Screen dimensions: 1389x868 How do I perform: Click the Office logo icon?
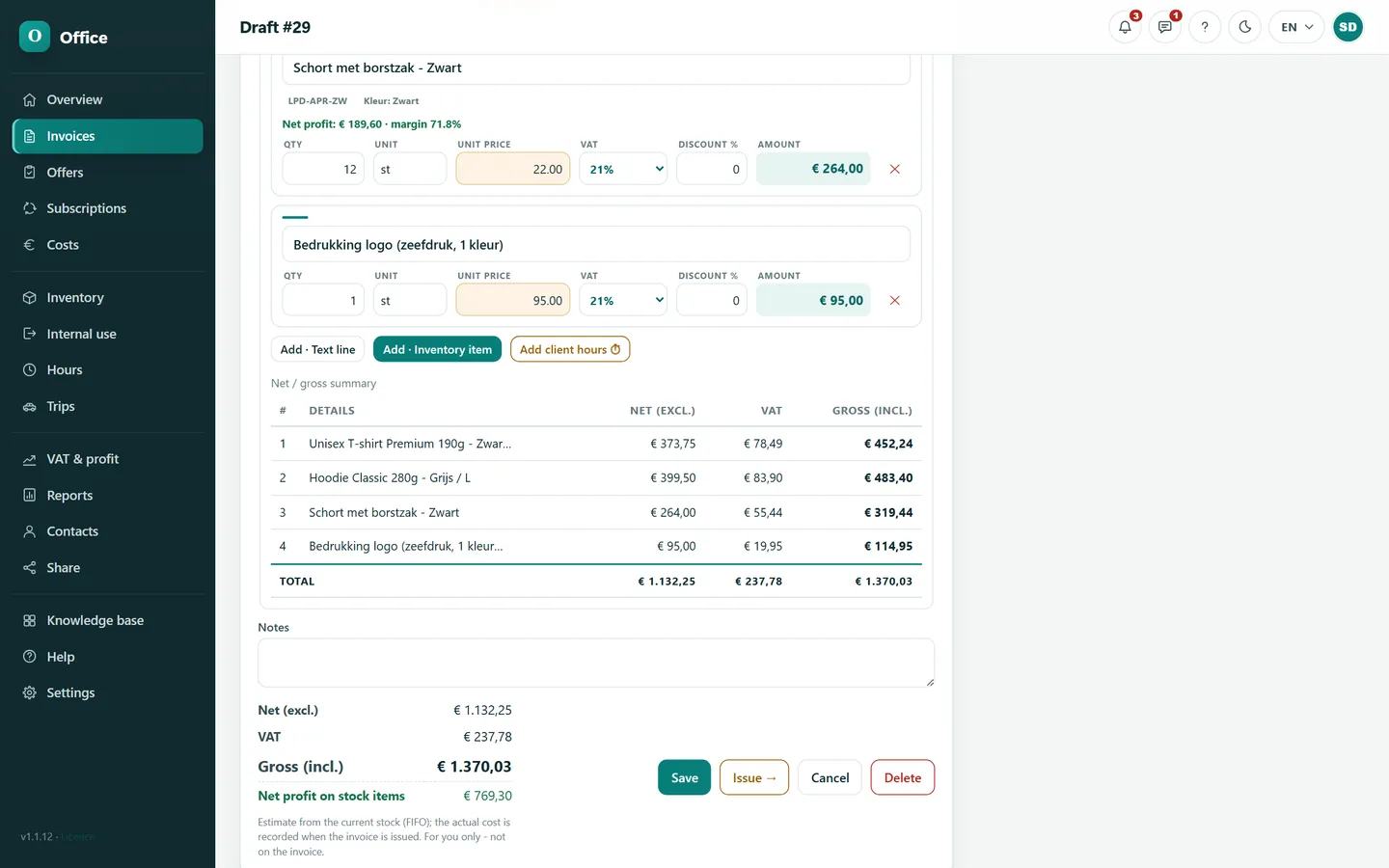click(35, 37)
